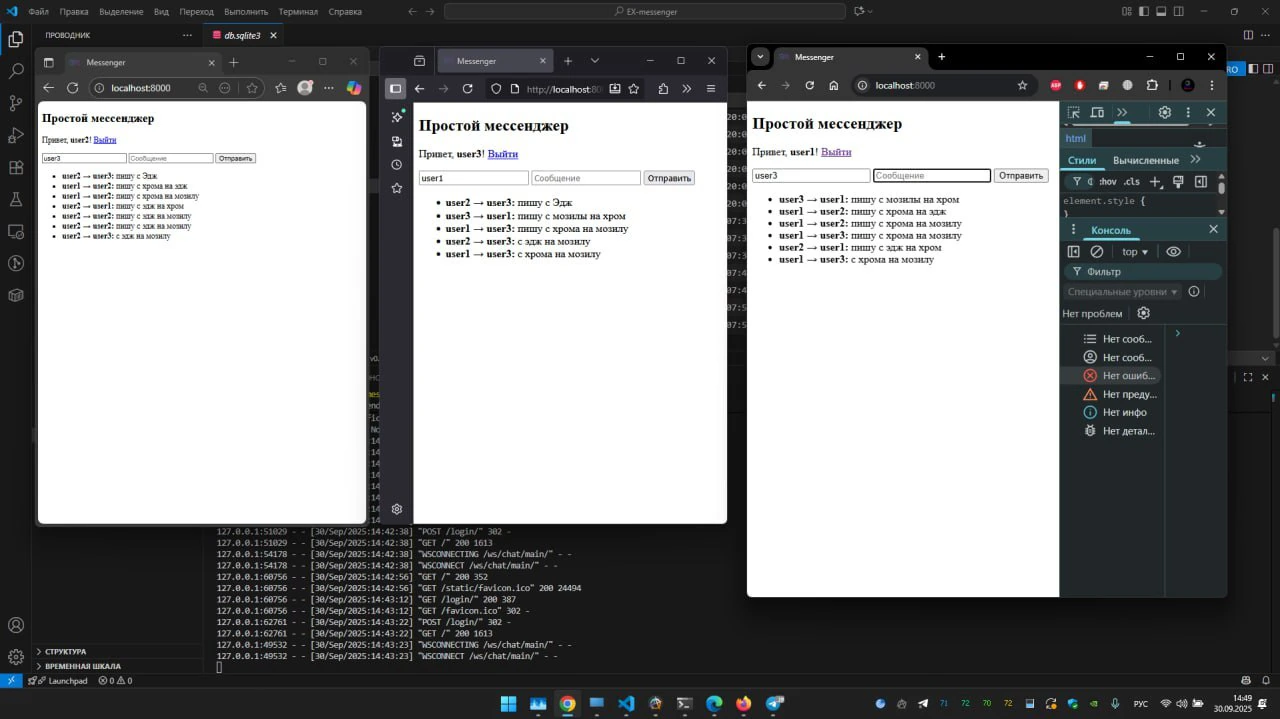Go to home page in the Chrome window
This screenshot has height=719, width=1280.
click(834, 85)
